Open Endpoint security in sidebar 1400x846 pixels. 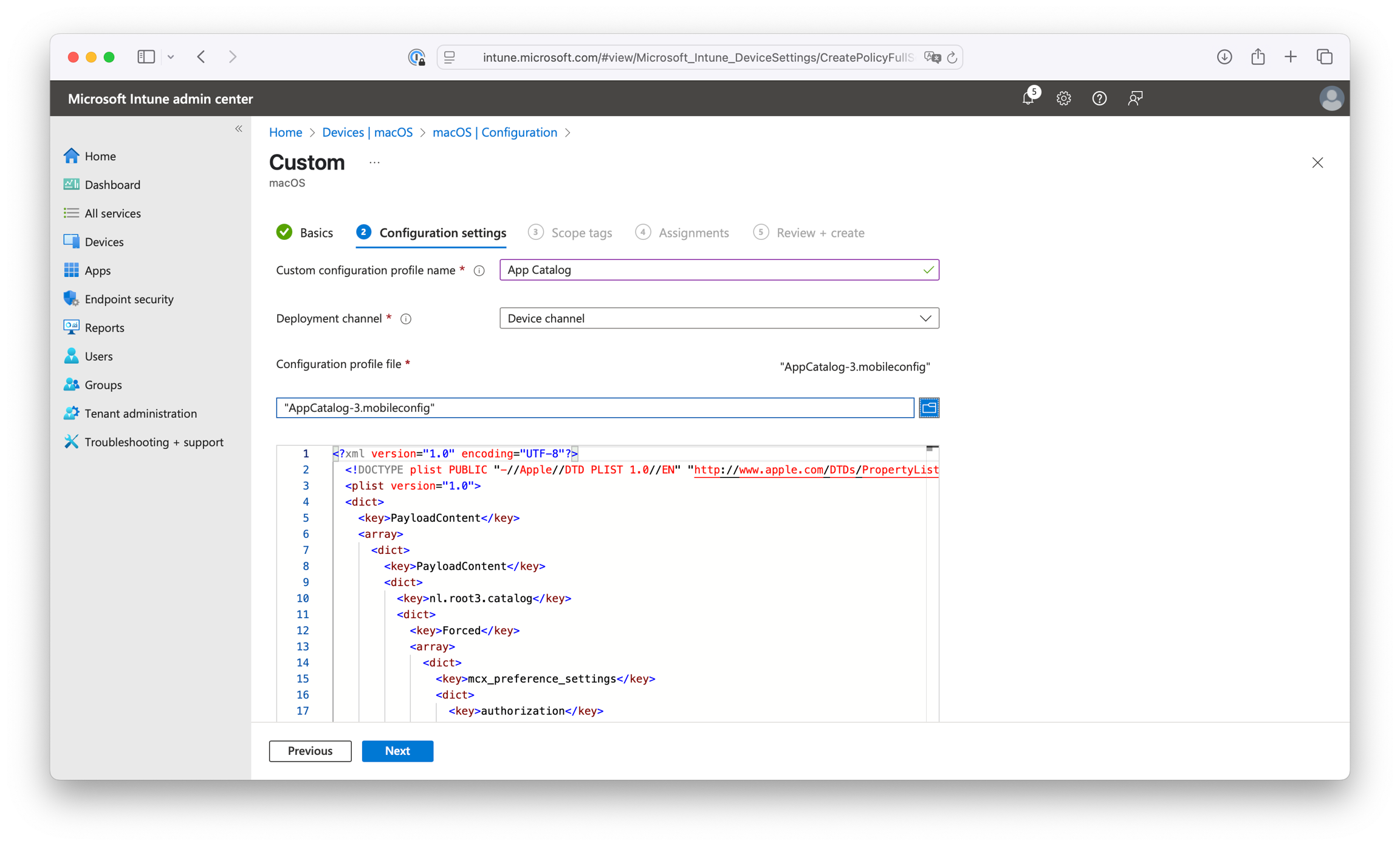coord(129,299)
